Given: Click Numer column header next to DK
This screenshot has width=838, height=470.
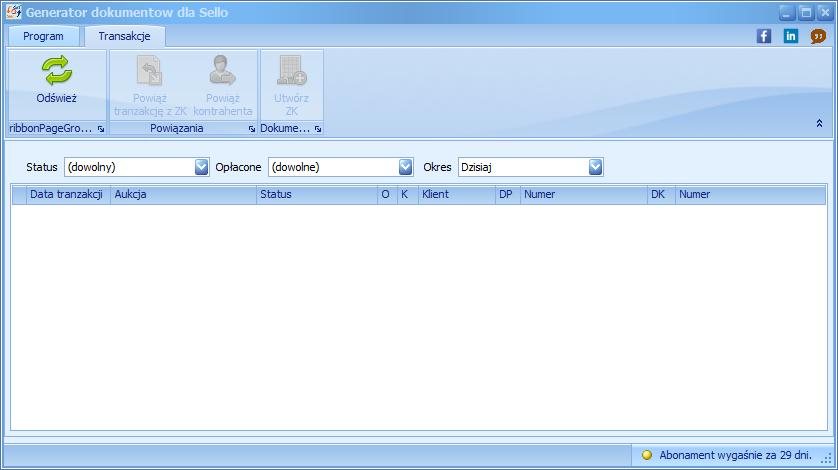Looking at the screenshot, I should [x=750, y=195].
